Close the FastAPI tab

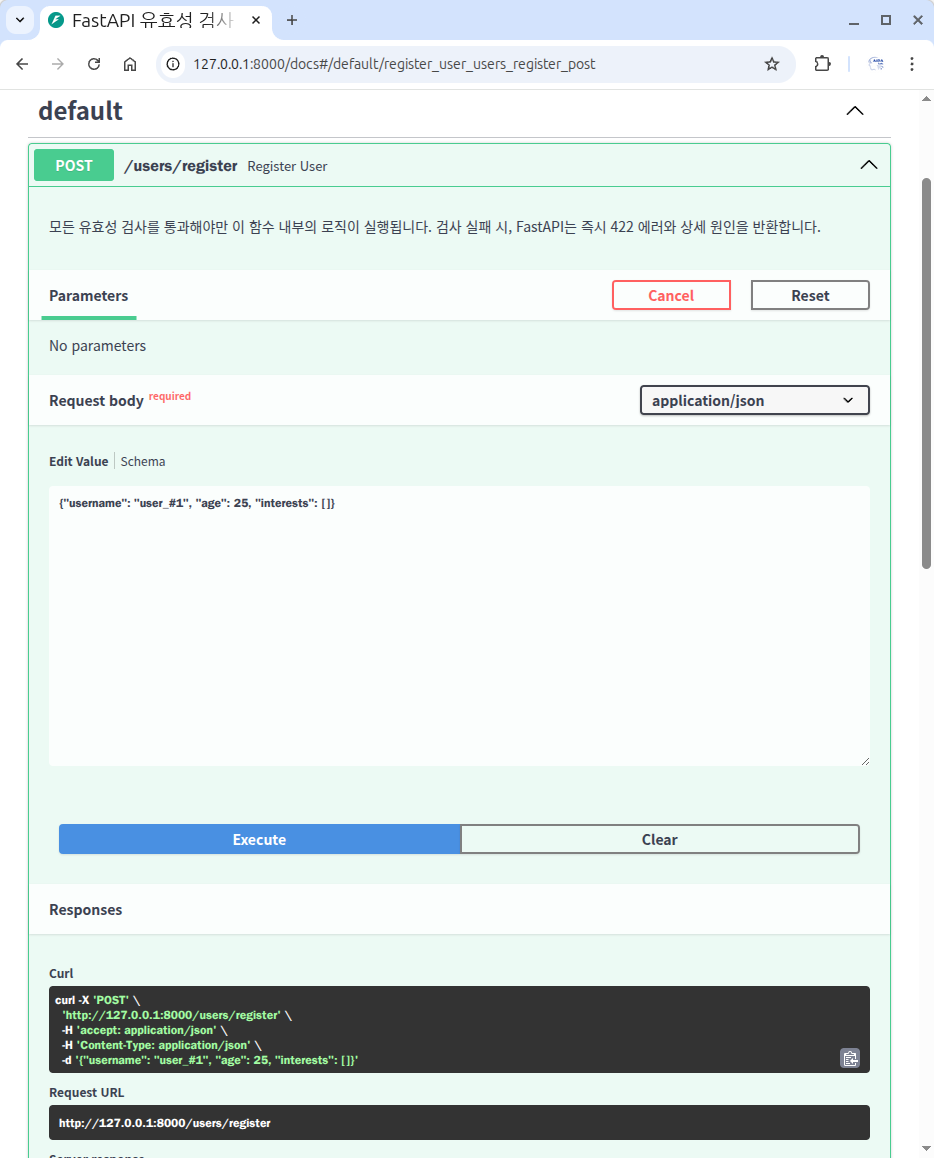coord(255,21)
